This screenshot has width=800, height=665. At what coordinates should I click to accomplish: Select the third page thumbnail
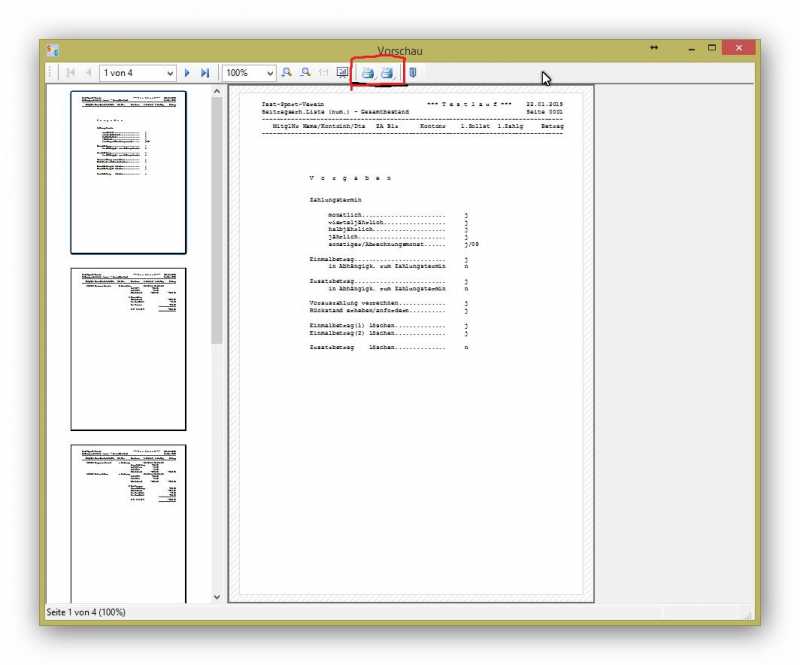128,523
